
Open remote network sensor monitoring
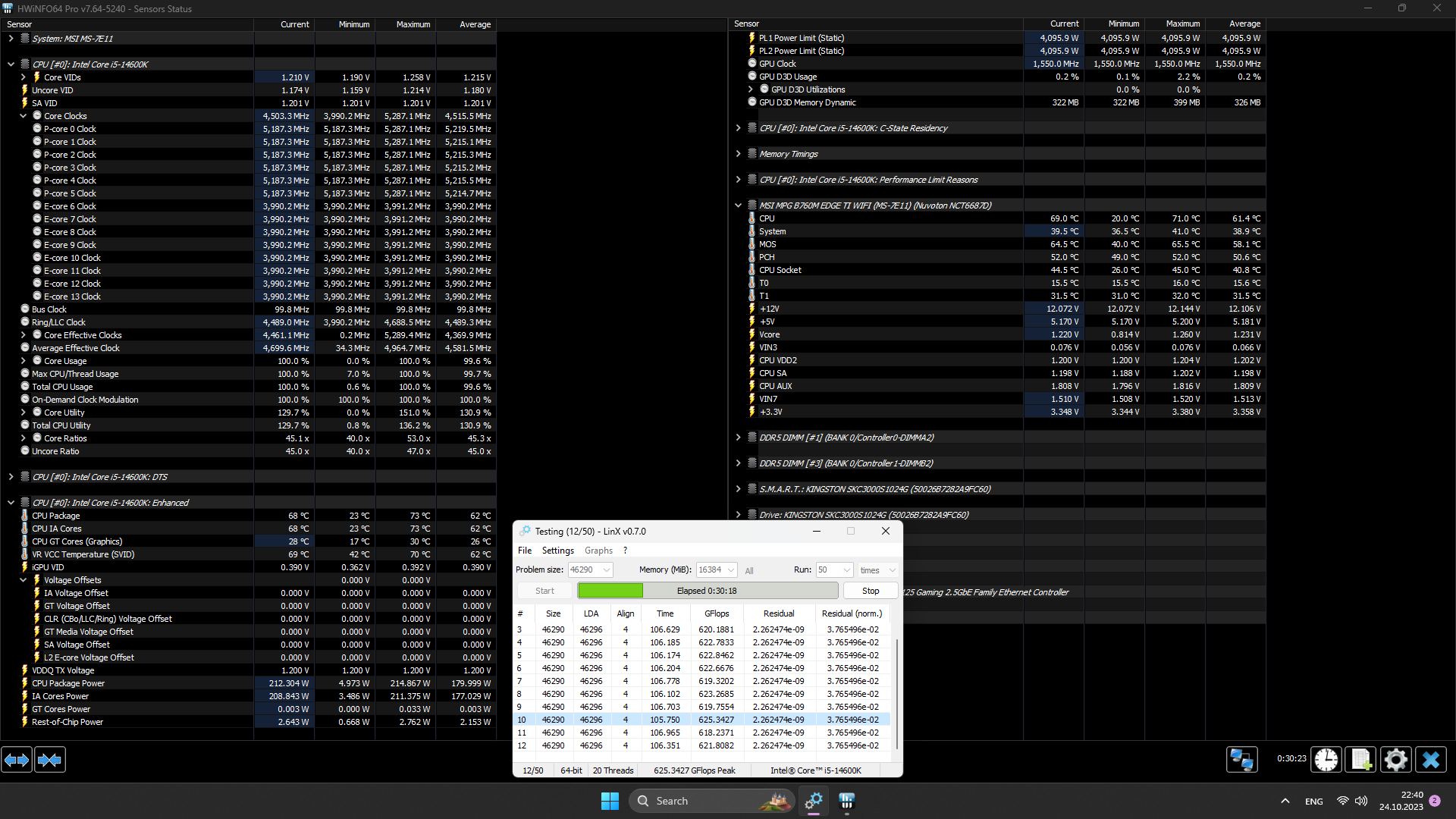pyautogui.click(x=1241, y=759)
